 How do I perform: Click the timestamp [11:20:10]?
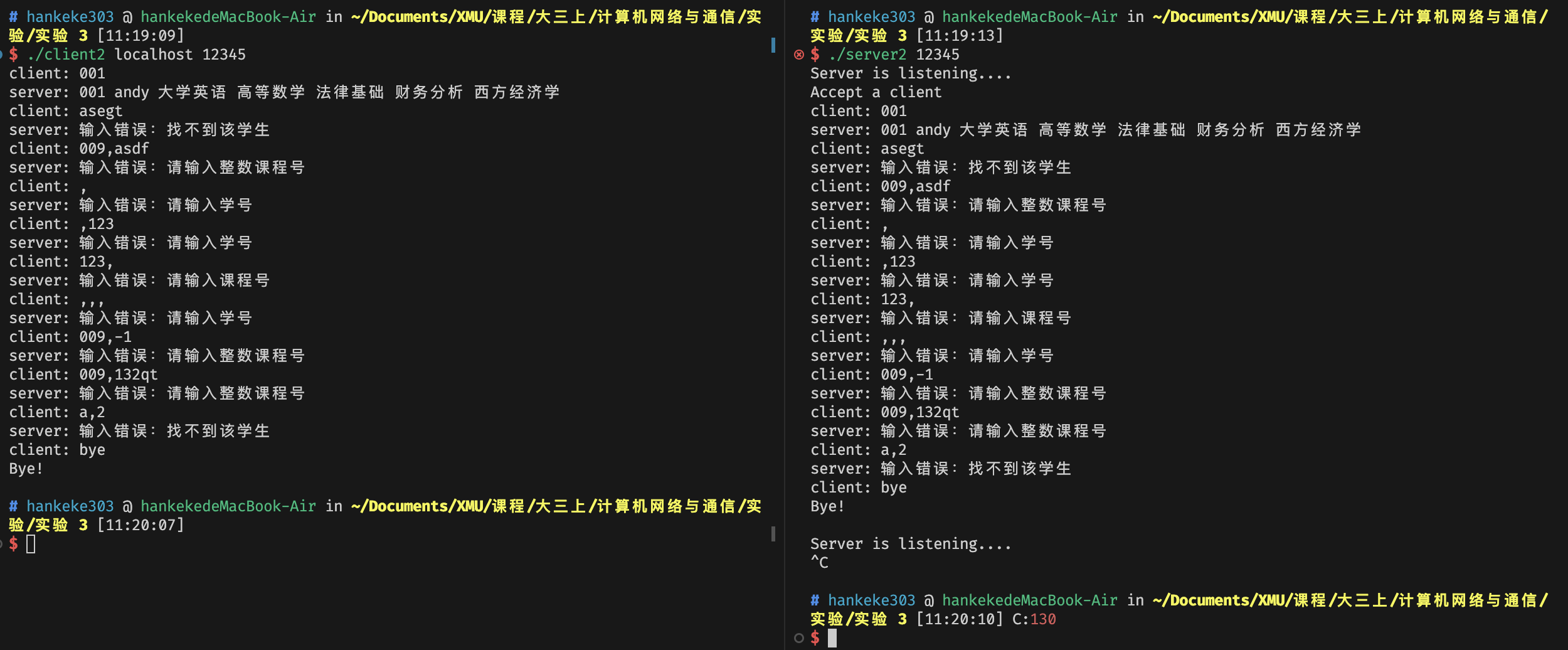tap(958, 619)
